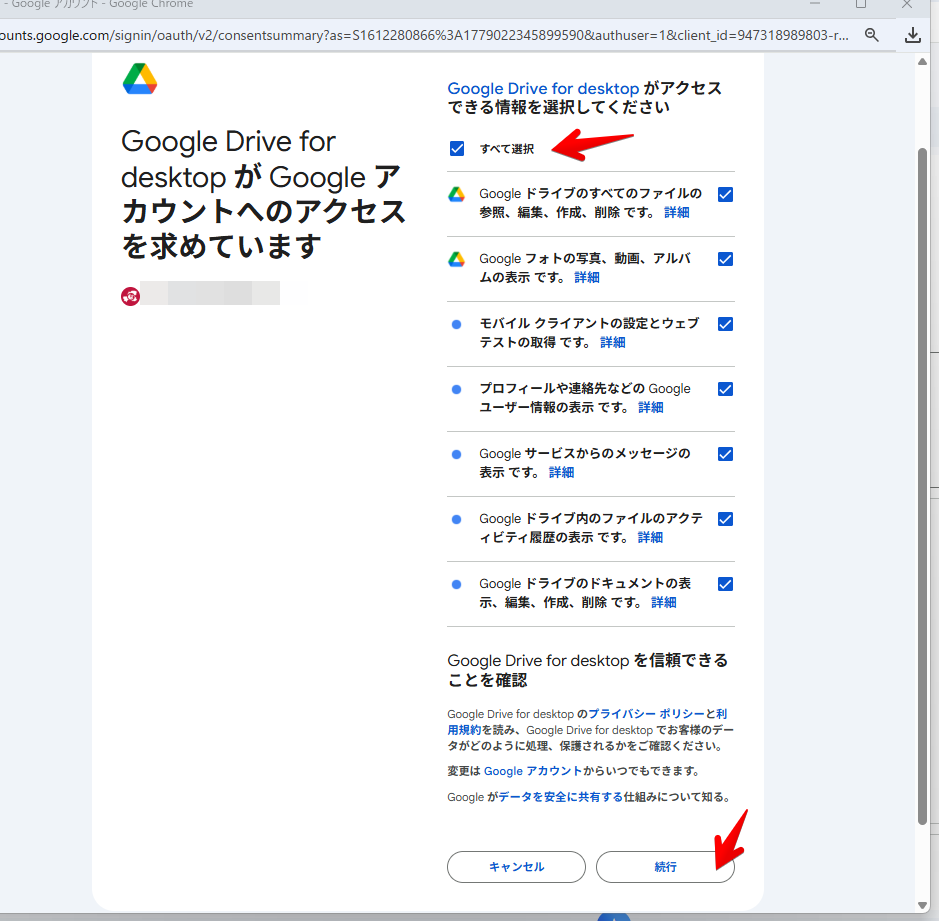Click the scrollbar up arrow
Screen dimensions: 939x921
[x=922, y=62]
